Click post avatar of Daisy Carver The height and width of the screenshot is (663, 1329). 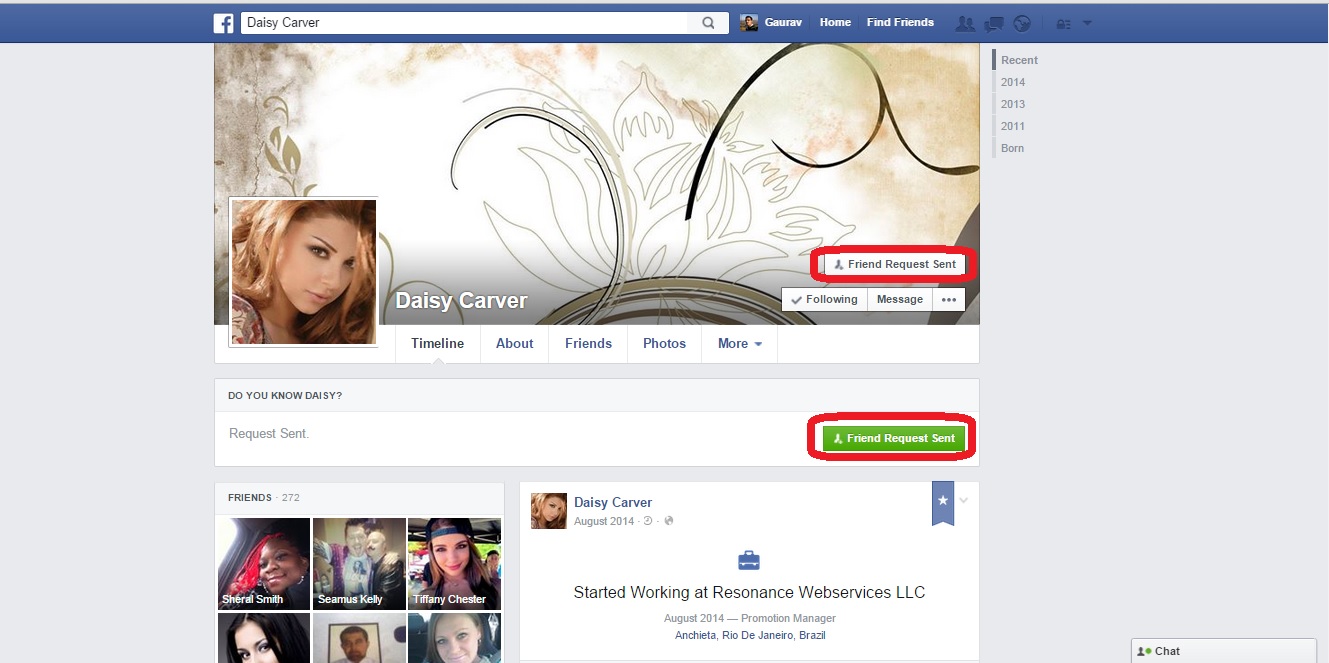click(x=549, y=510)
